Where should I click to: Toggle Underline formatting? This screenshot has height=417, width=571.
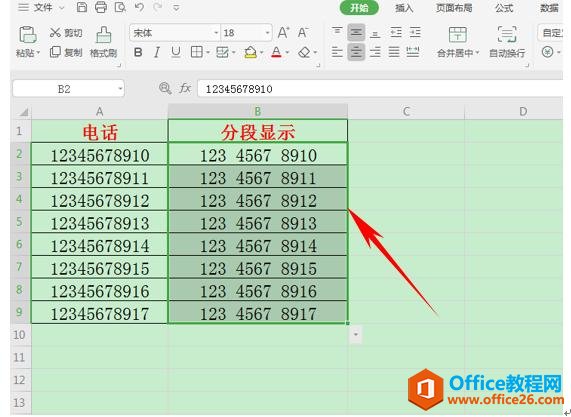click(176, 53)
